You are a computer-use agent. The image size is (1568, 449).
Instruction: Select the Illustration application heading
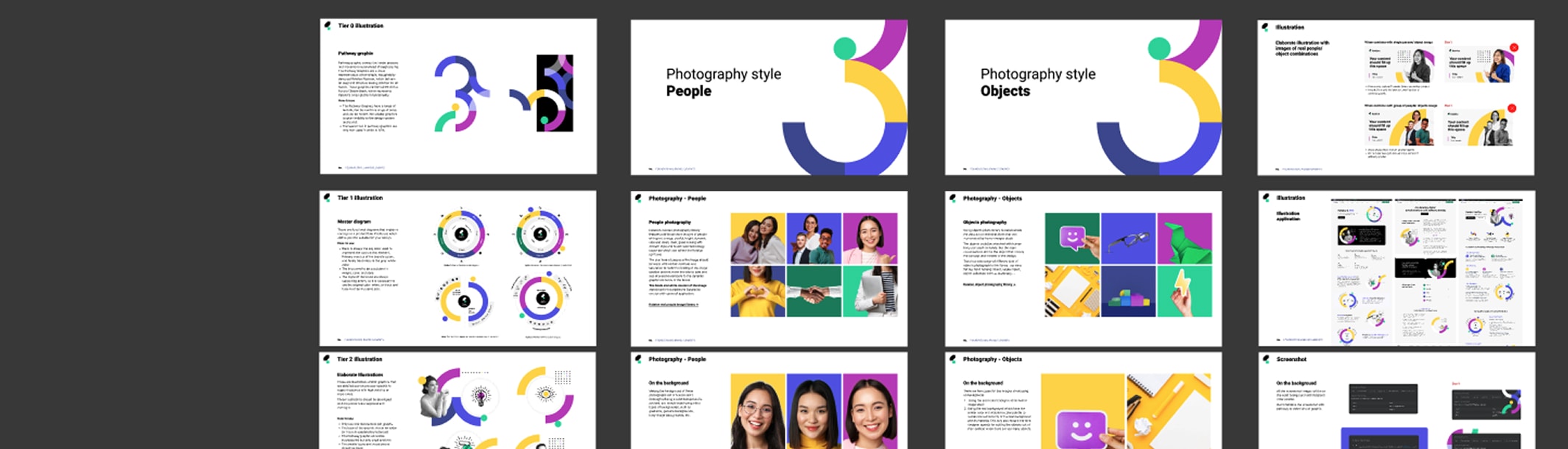coord(1288,216)
